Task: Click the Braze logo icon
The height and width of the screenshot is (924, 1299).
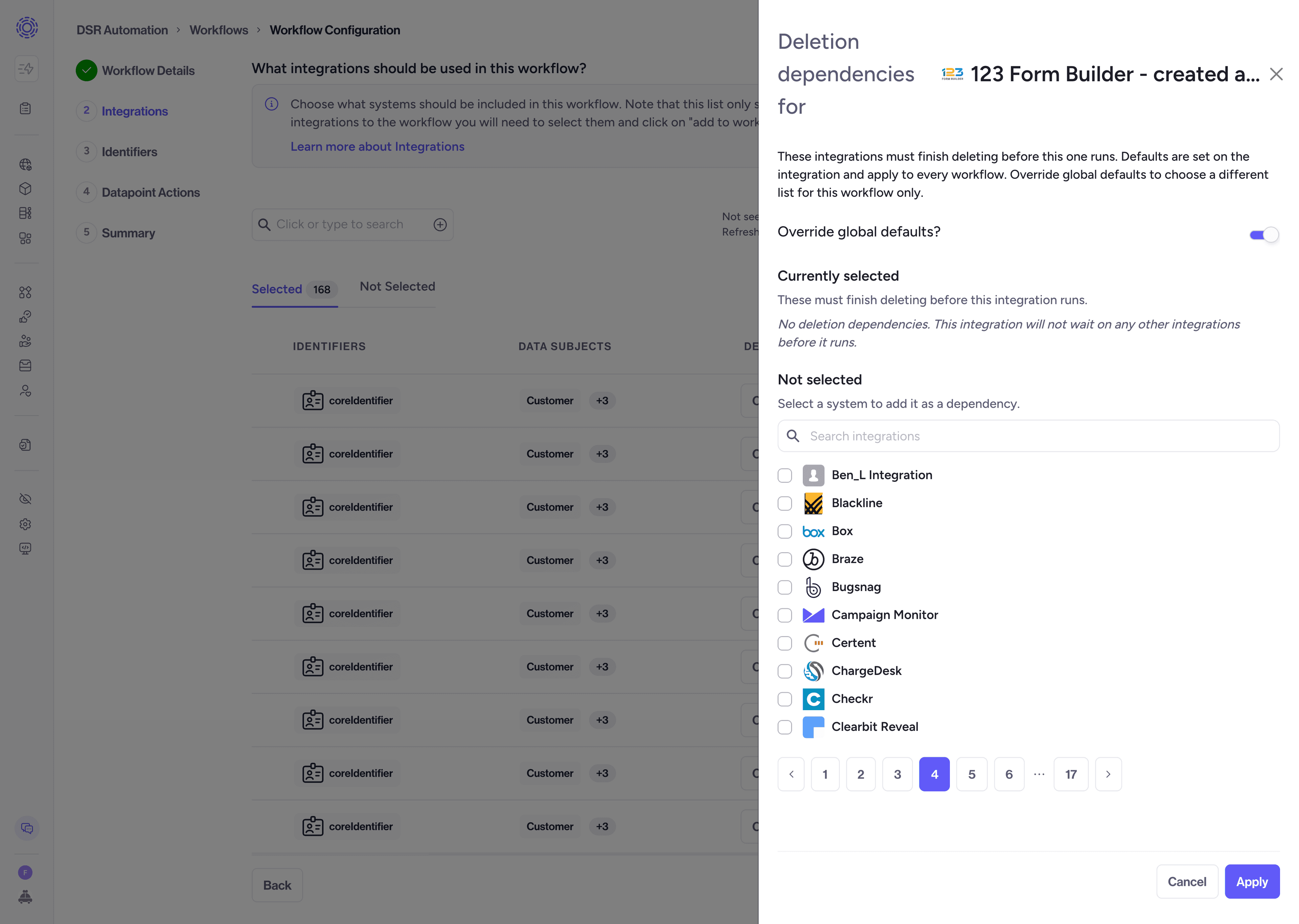Action: 813,559
